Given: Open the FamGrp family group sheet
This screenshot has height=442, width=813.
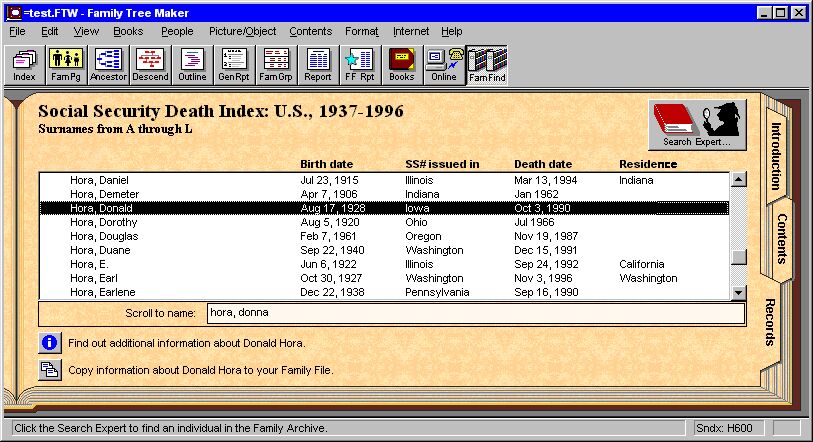Looking at the screenshot, I should click(276, 65).
